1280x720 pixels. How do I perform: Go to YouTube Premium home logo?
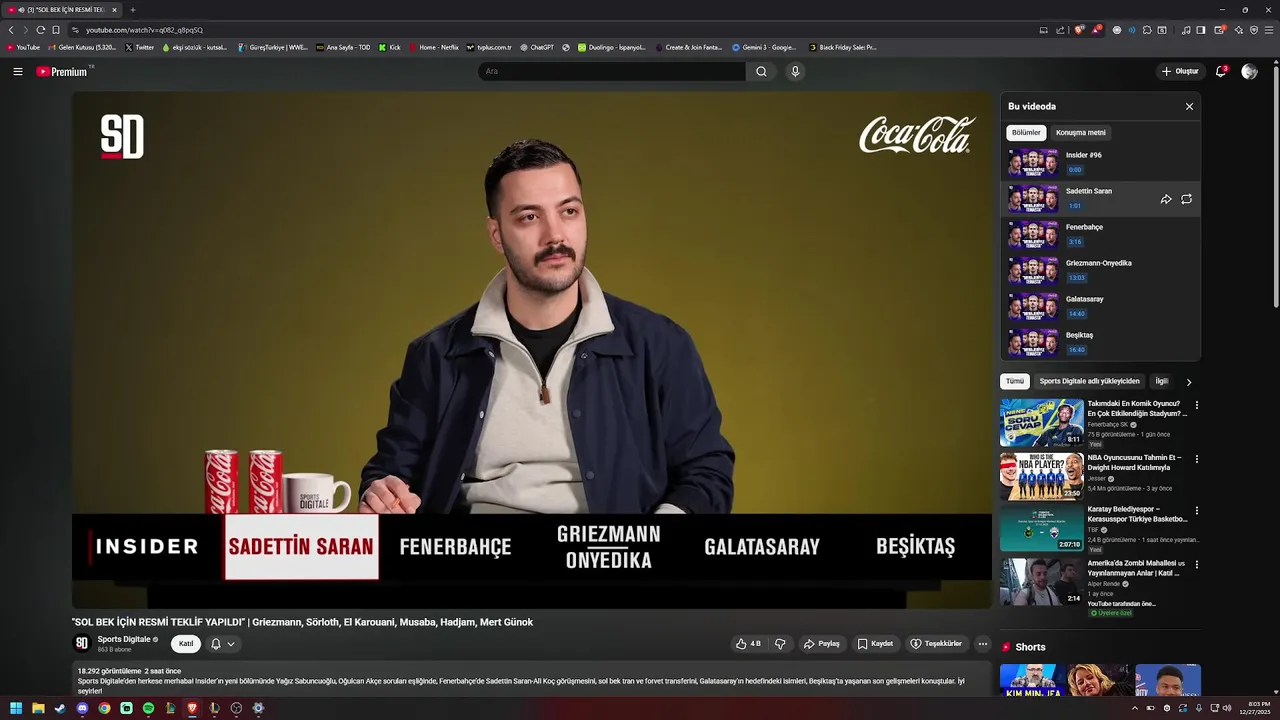(x=62, y=72)
